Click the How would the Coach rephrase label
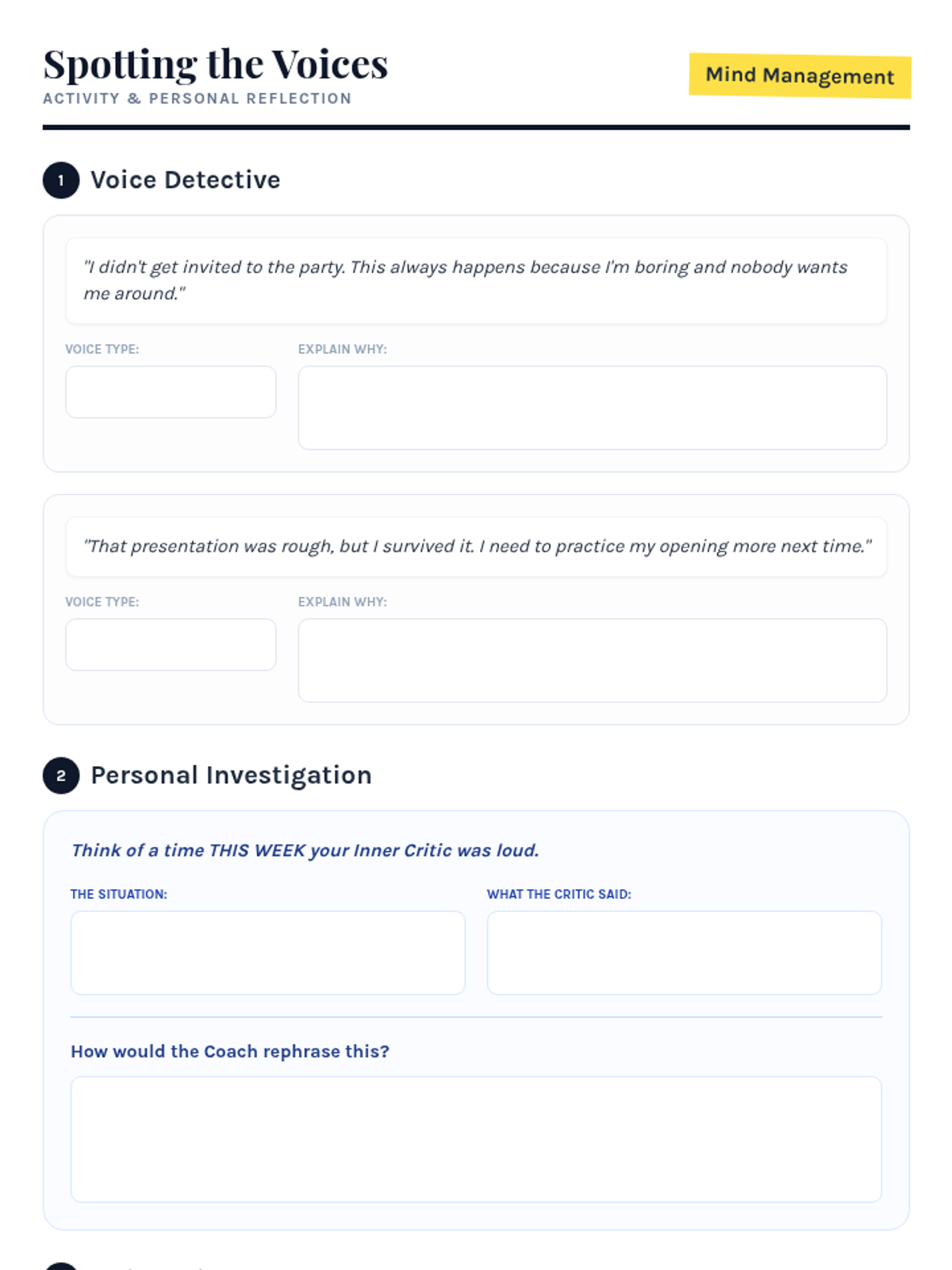Viewport: 952px width, 1270px height. pyautogui.click(x=230, y=1051)
